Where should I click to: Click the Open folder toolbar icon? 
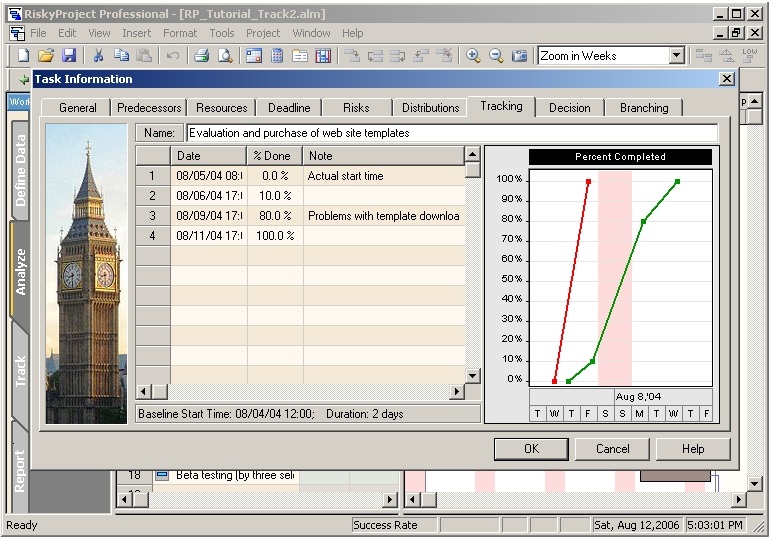[x=46, y=55]
